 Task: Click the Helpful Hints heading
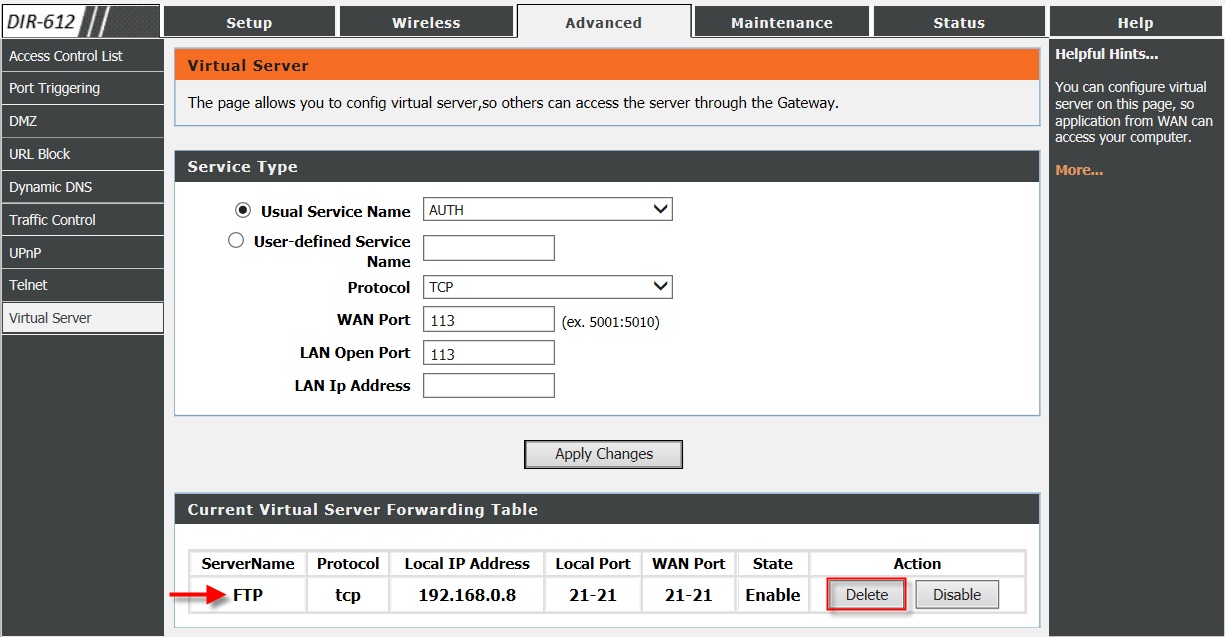(1106, 54)
